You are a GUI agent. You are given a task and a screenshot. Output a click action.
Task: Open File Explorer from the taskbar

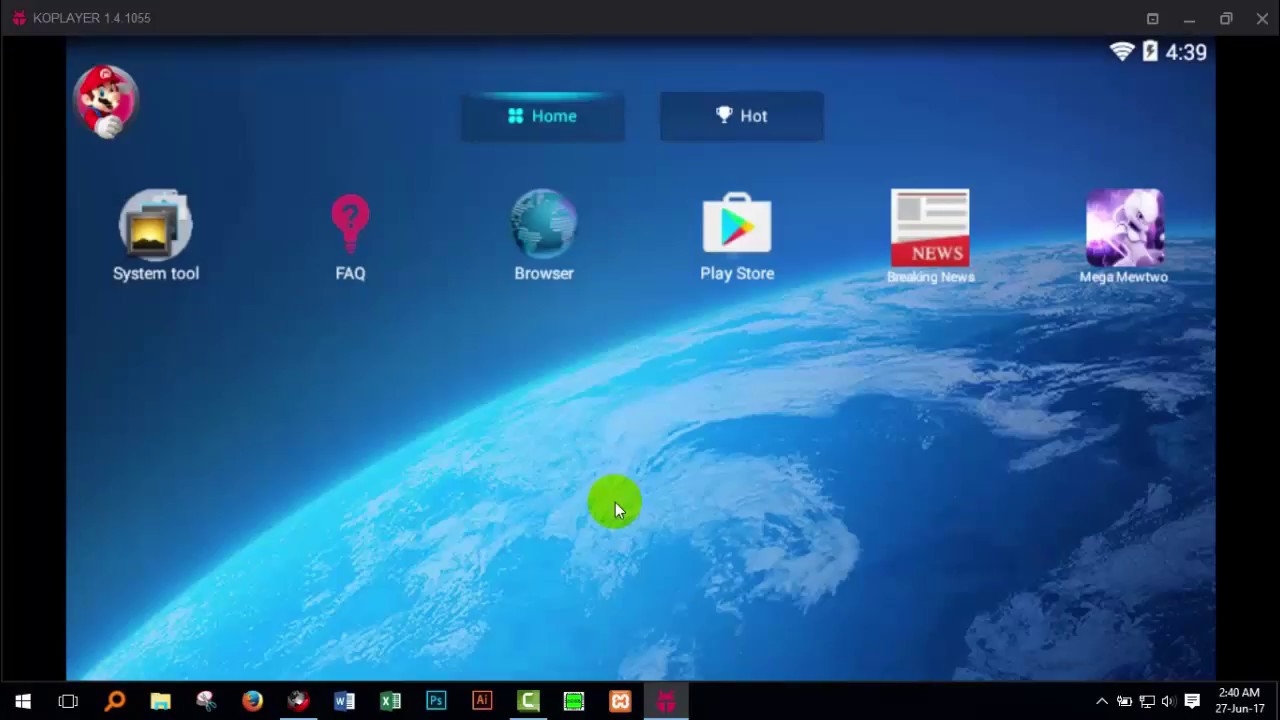point(160,701)
